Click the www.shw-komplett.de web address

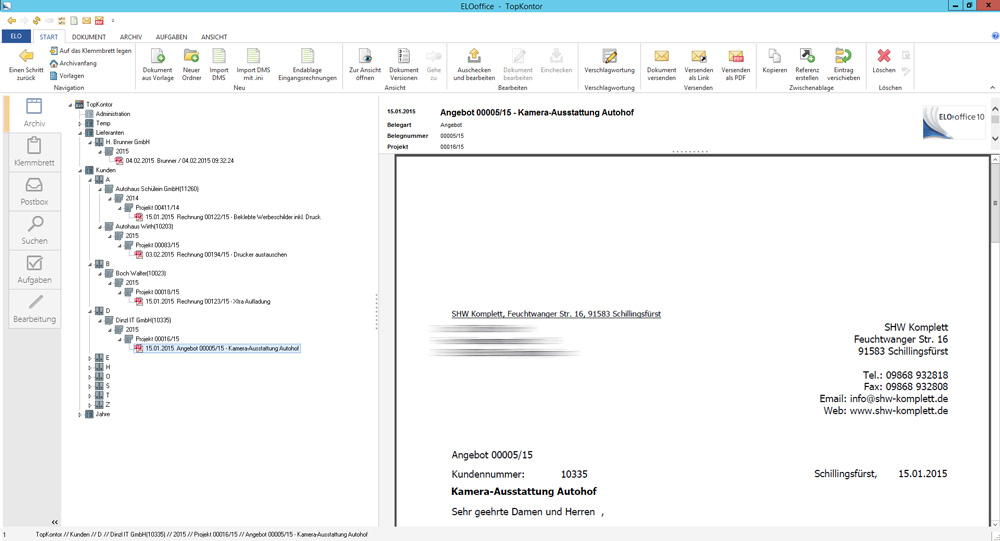pyautogui.click(x=899, y=411)
